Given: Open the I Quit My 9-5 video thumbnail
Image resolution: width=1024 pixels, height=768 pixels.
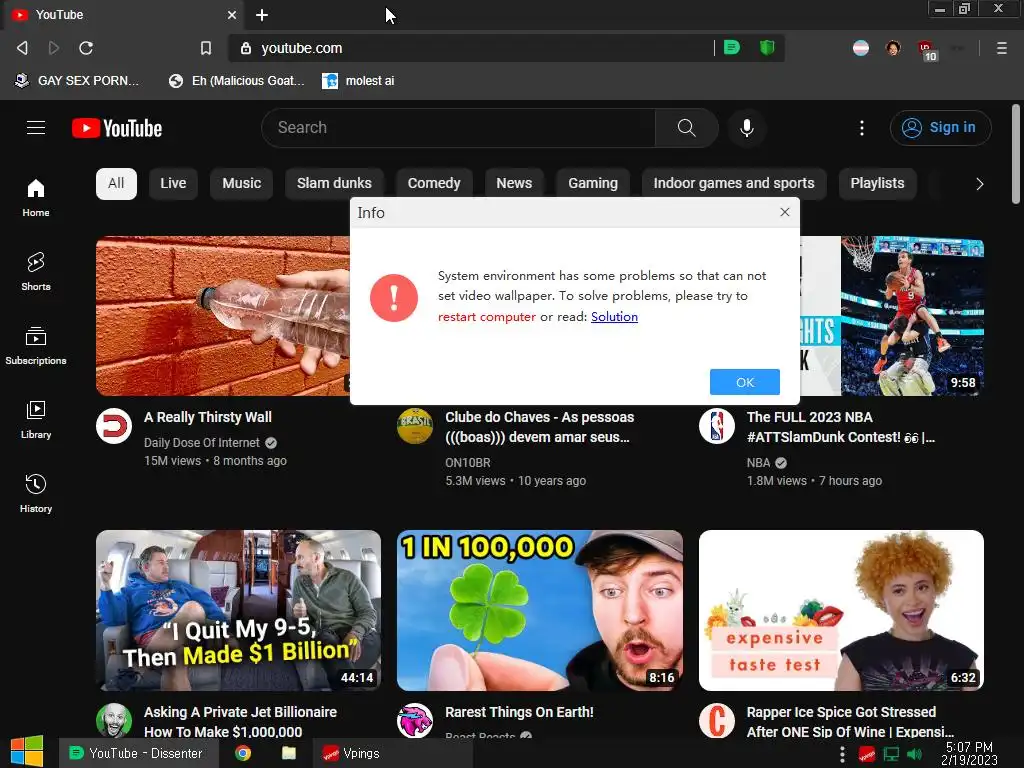Looking at the screenshot, I should point(238,611).
